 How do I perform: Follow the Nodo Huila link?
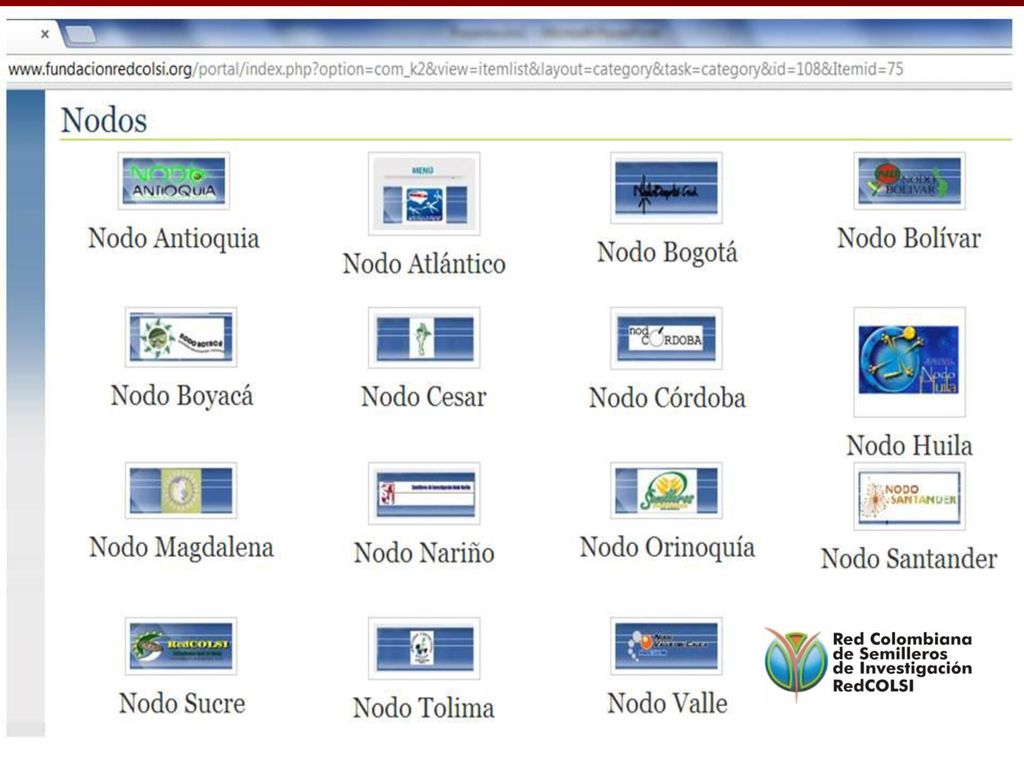[909, 445]
